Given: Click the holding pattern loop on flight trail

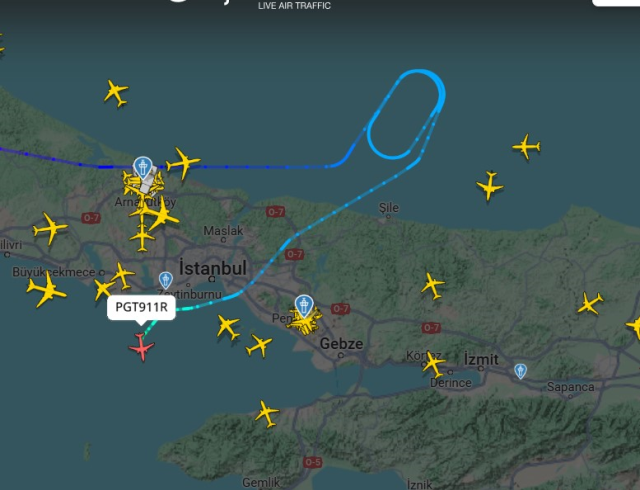Looking at the screenshot, I should coord(406,114).
